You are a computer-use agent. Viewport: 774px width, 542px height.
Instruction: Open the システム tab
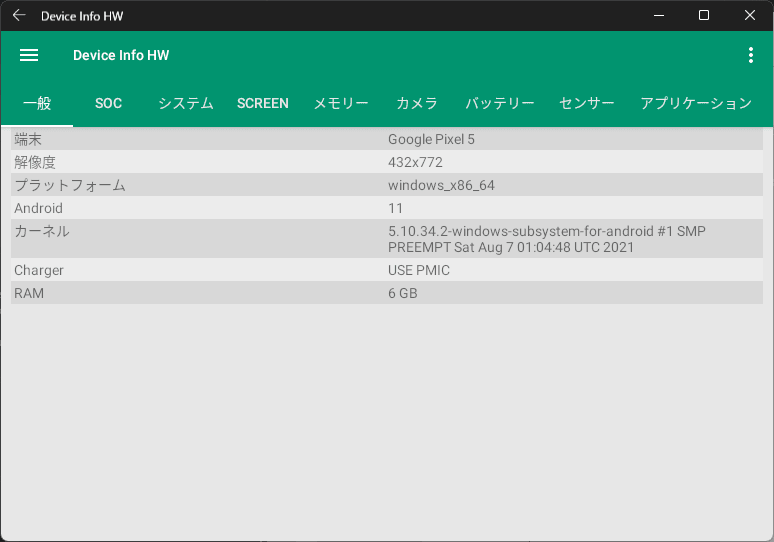[x=186, y=103]
